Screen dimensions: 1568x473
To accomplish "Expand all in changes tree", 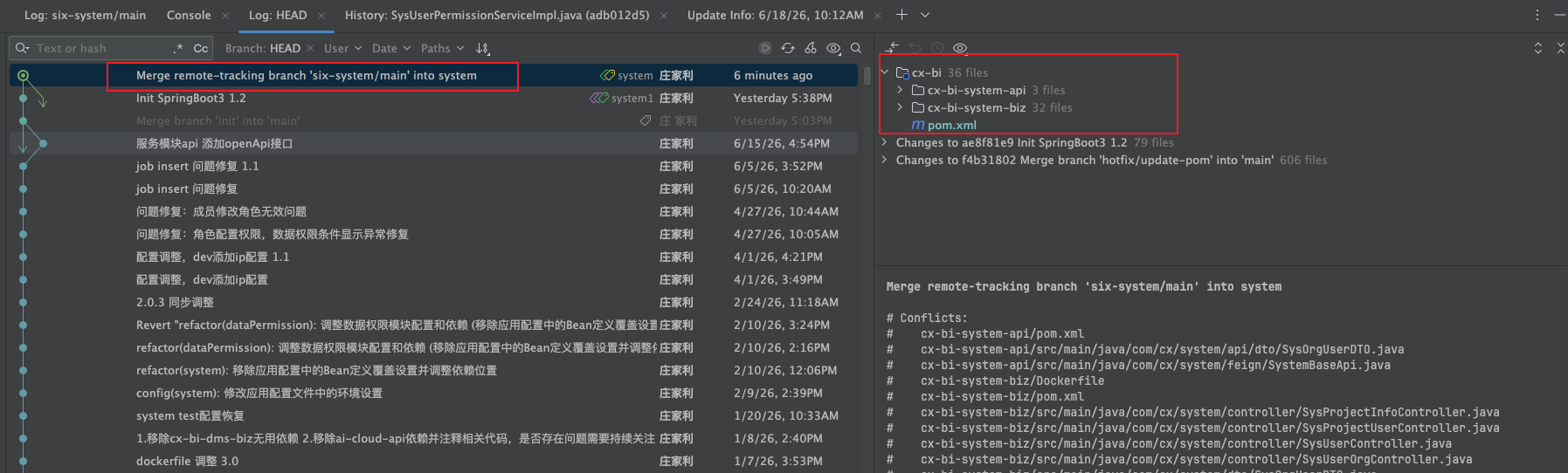I will pos(1538,48).
